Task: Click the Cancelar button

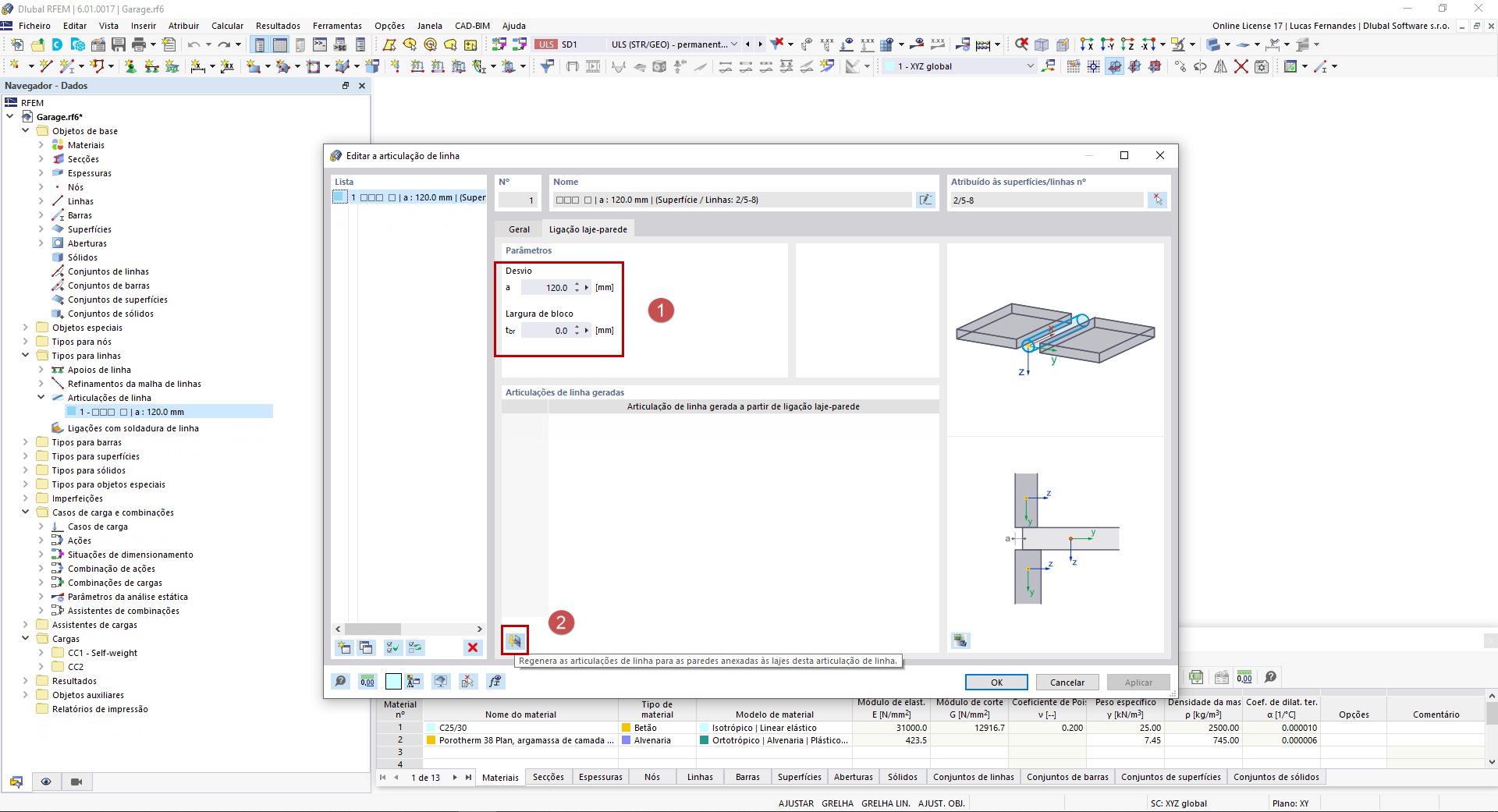Action: [x=1067, y=683]
